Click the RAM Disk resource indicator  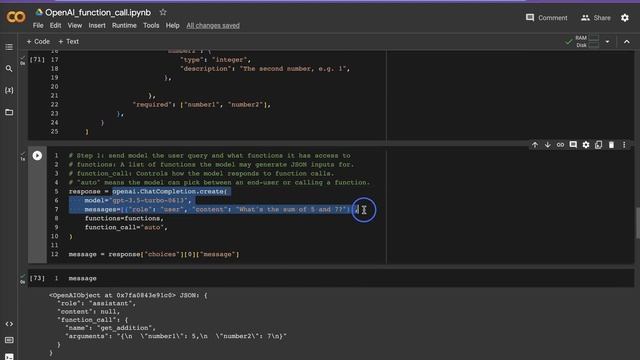(587, 42)
